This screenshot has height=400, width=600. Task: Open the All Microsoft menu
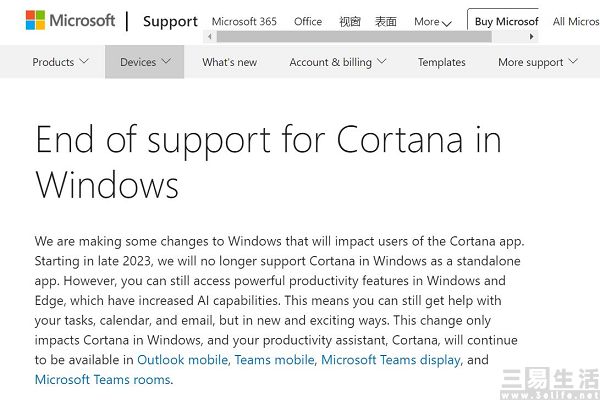tap(576, 21)
